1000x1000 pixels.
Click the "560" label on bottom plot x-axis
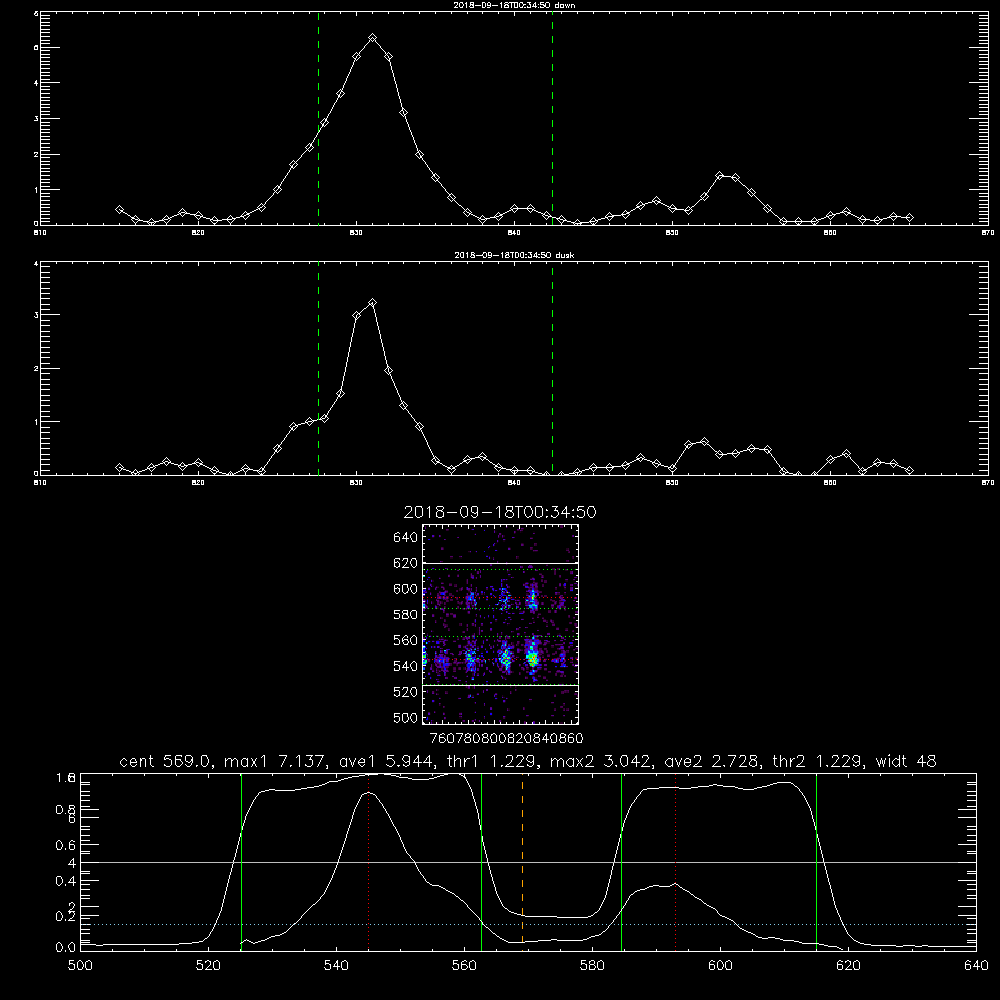tap(464, 966)
